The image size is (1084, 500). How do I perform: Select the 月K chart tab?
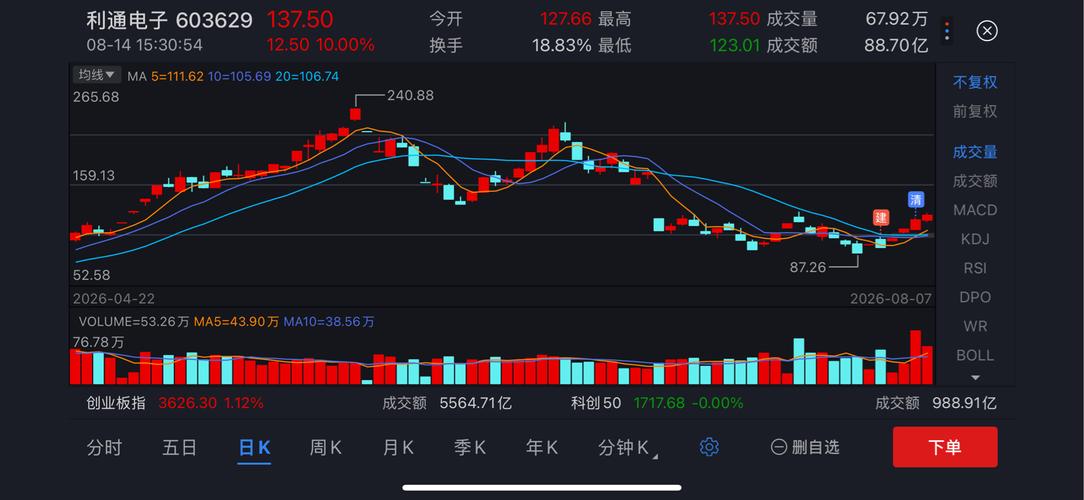[x=398, y=447]
